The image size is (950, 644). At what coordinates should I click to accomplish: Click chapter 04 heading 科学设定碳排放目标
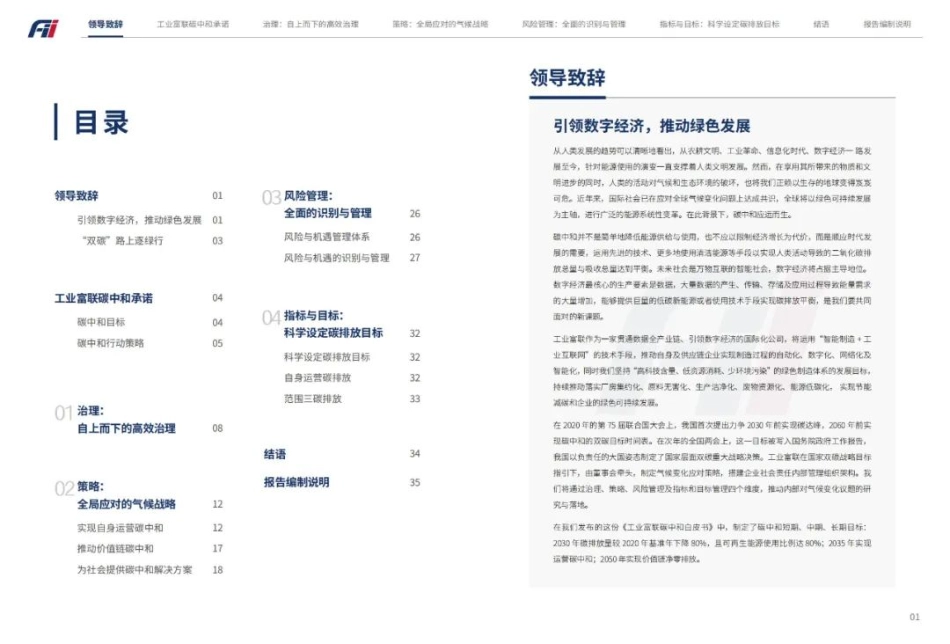point(333,333)
